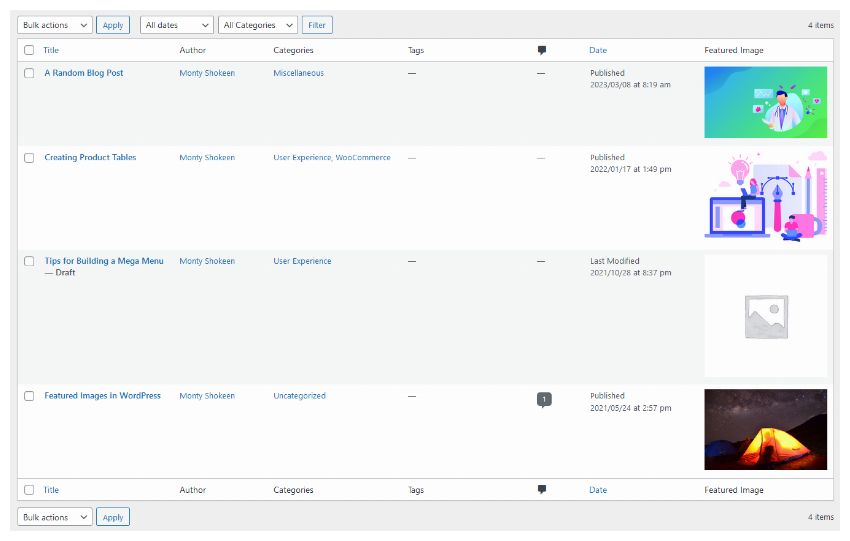Select the checkbox for Creating Product Tables
850x541 pixels.
click(x=29, y=158)
